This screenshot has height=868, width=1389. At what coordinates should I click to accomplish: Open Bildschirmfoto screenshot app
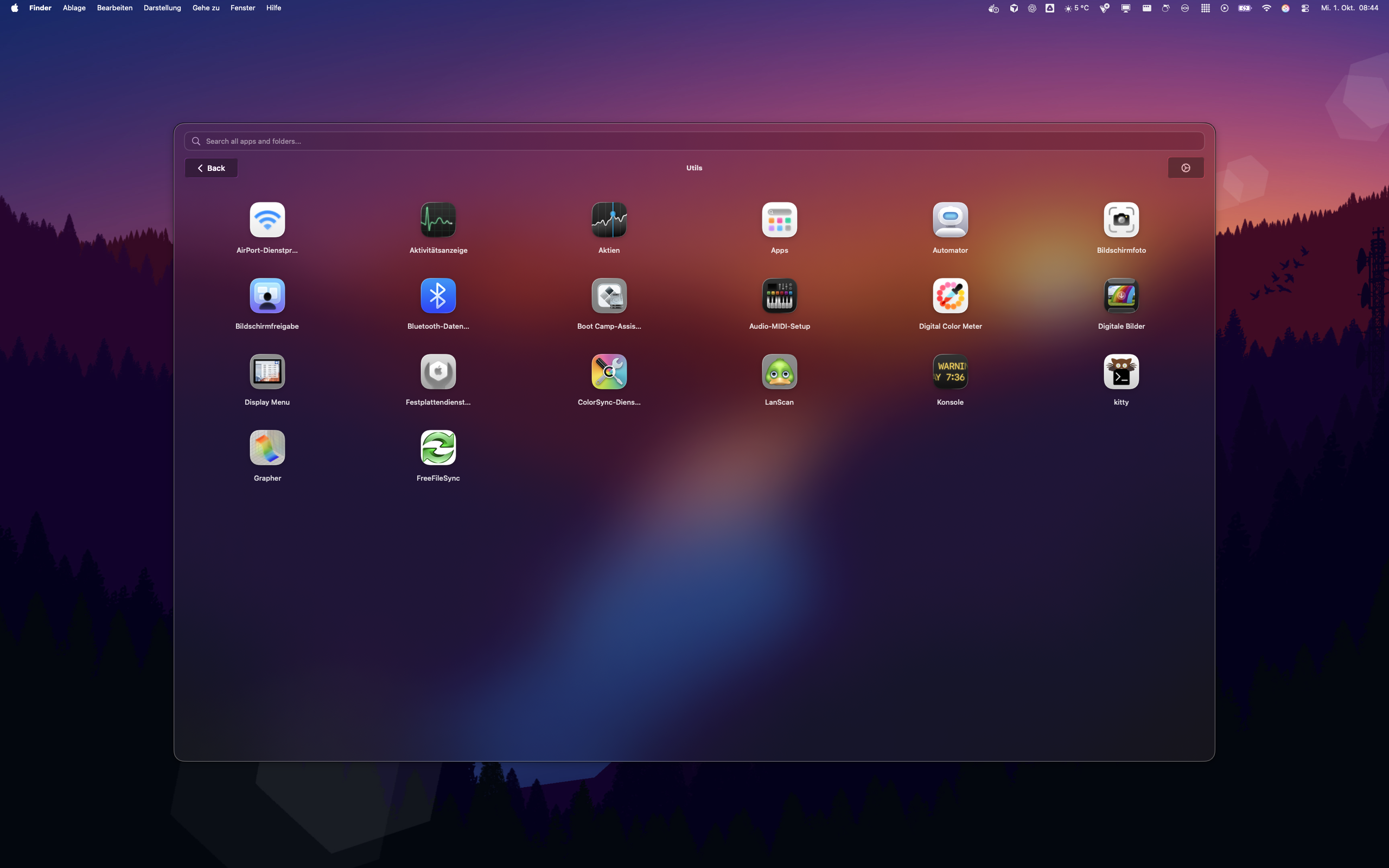[1121, 220]
